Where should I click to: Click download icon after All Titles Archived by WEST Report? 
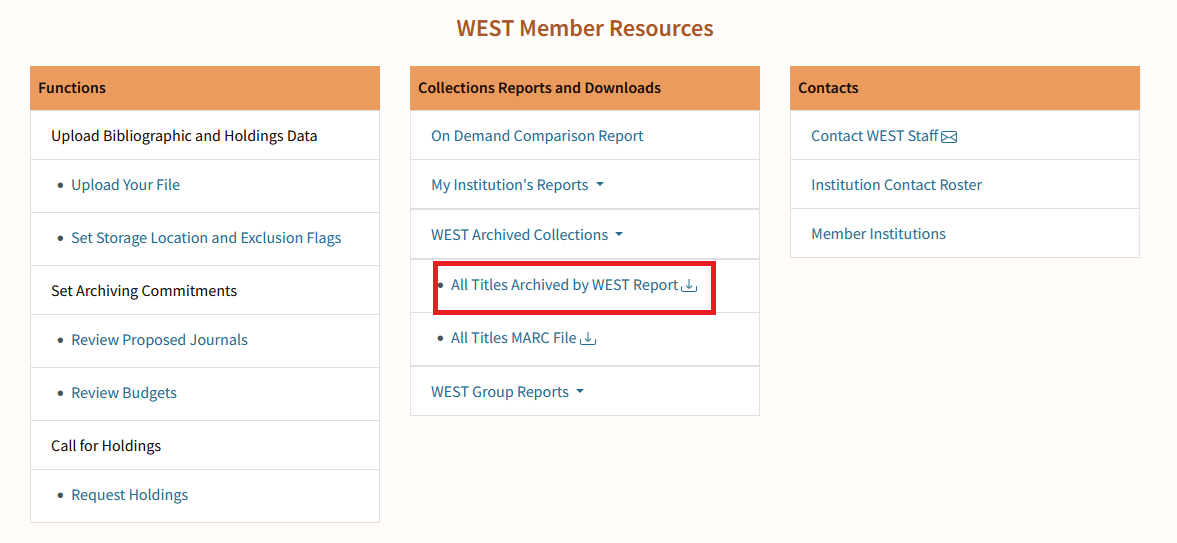point(688,285)
